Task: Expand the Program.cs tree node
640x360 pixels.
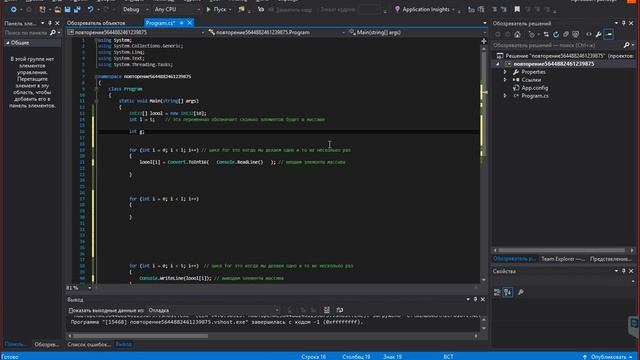Action: click(505, 96)
